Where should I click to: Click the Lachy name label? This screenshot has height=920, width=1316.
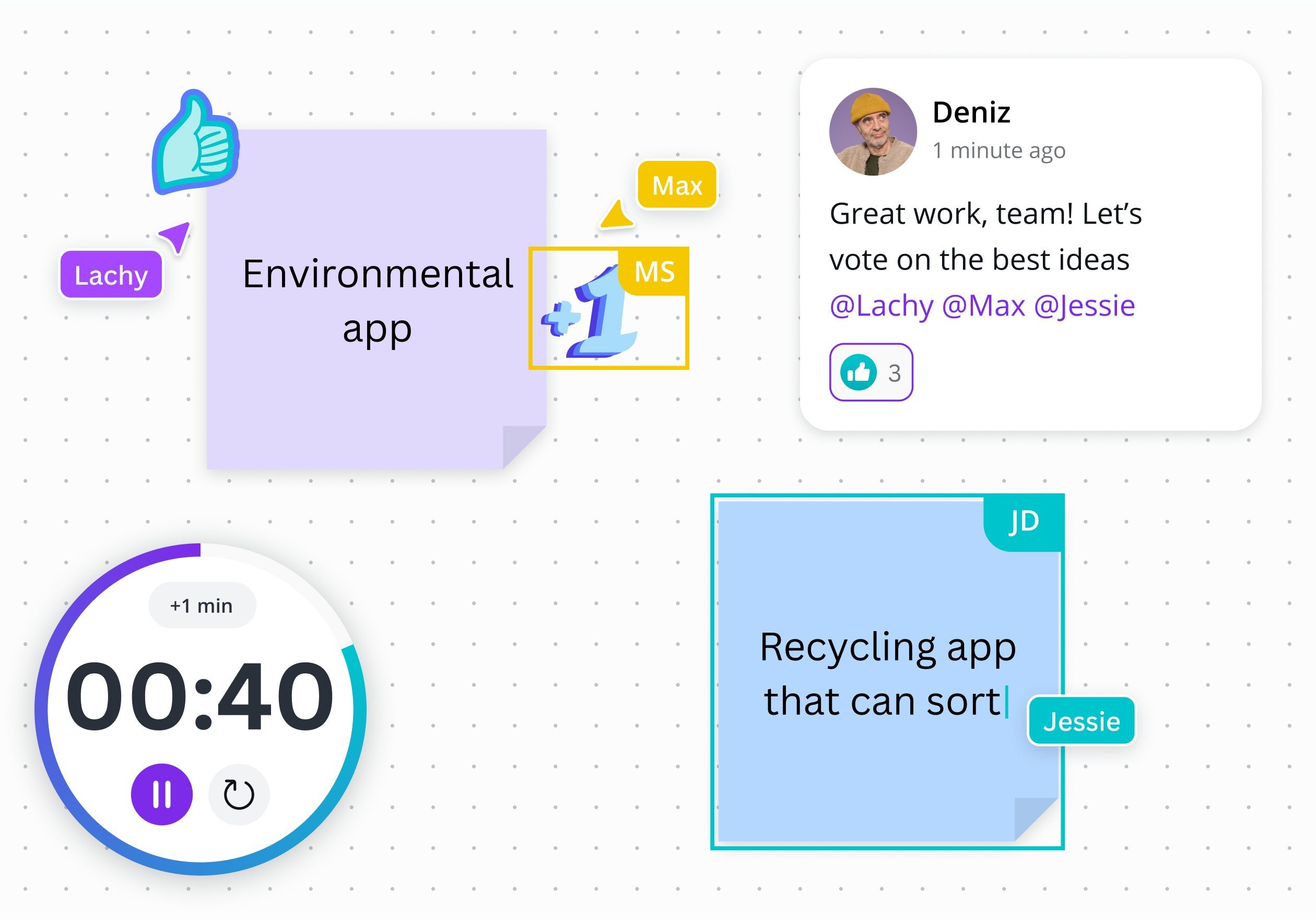click(111, 275)
